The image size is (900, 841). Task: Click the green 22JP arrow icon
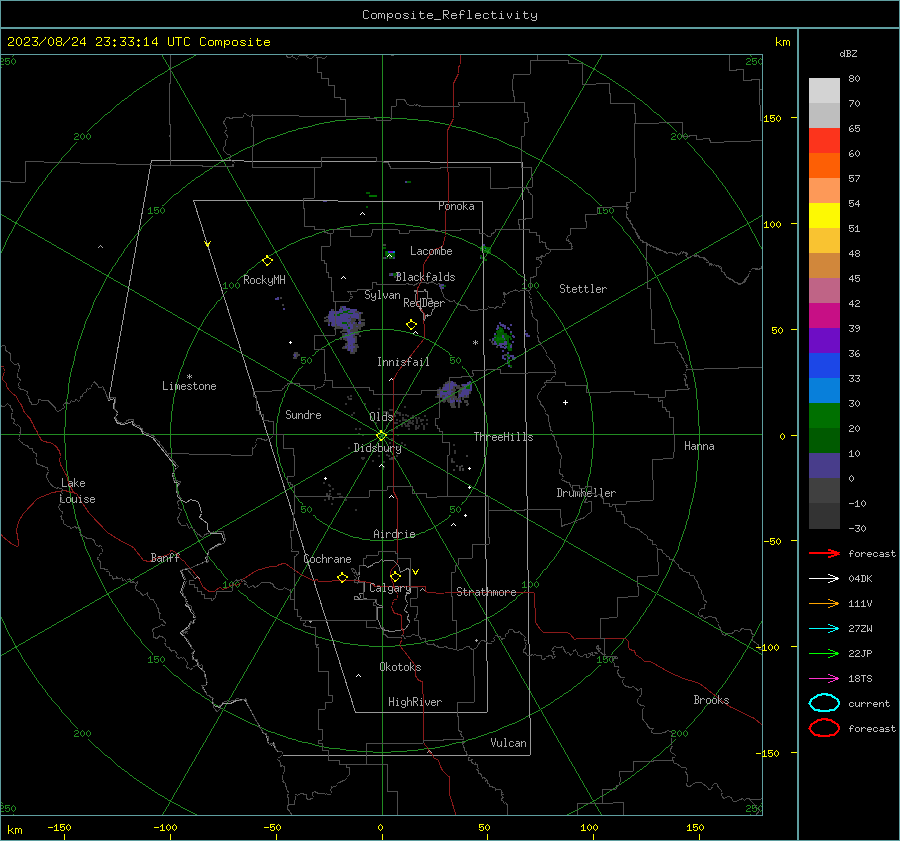pos(824,653)
